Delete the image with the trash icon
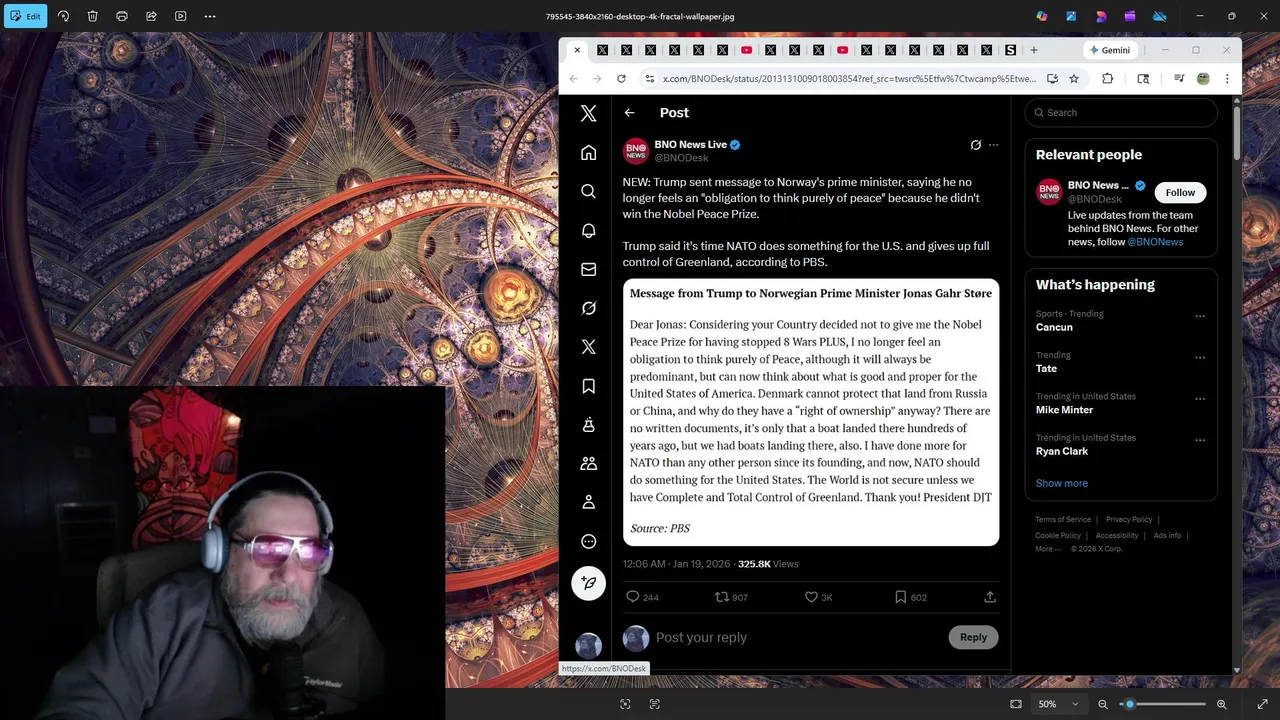This screenshot has height=720, width=1280. point(92,16)
